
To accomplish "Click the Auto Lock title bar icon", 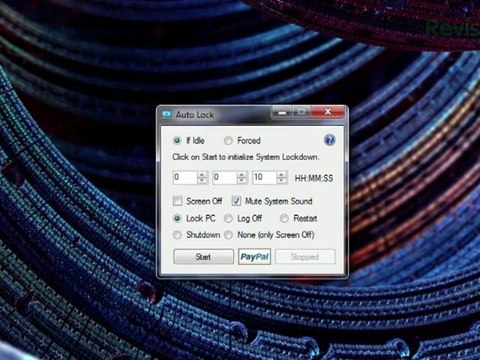I will pyautogui.click(x=167, y=114).
